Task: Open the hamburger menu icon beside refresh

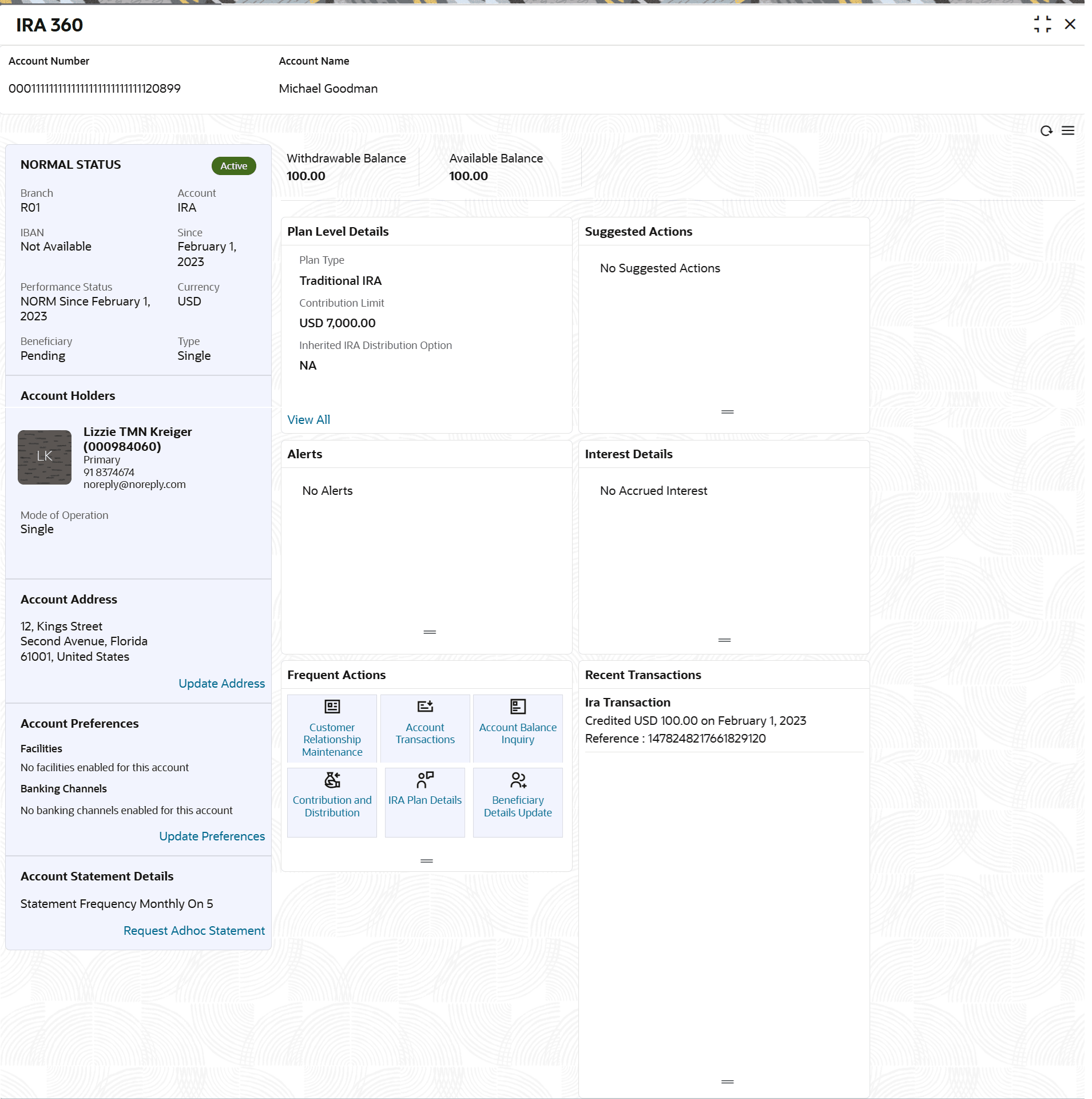Action: click(x=1068, y=131)
